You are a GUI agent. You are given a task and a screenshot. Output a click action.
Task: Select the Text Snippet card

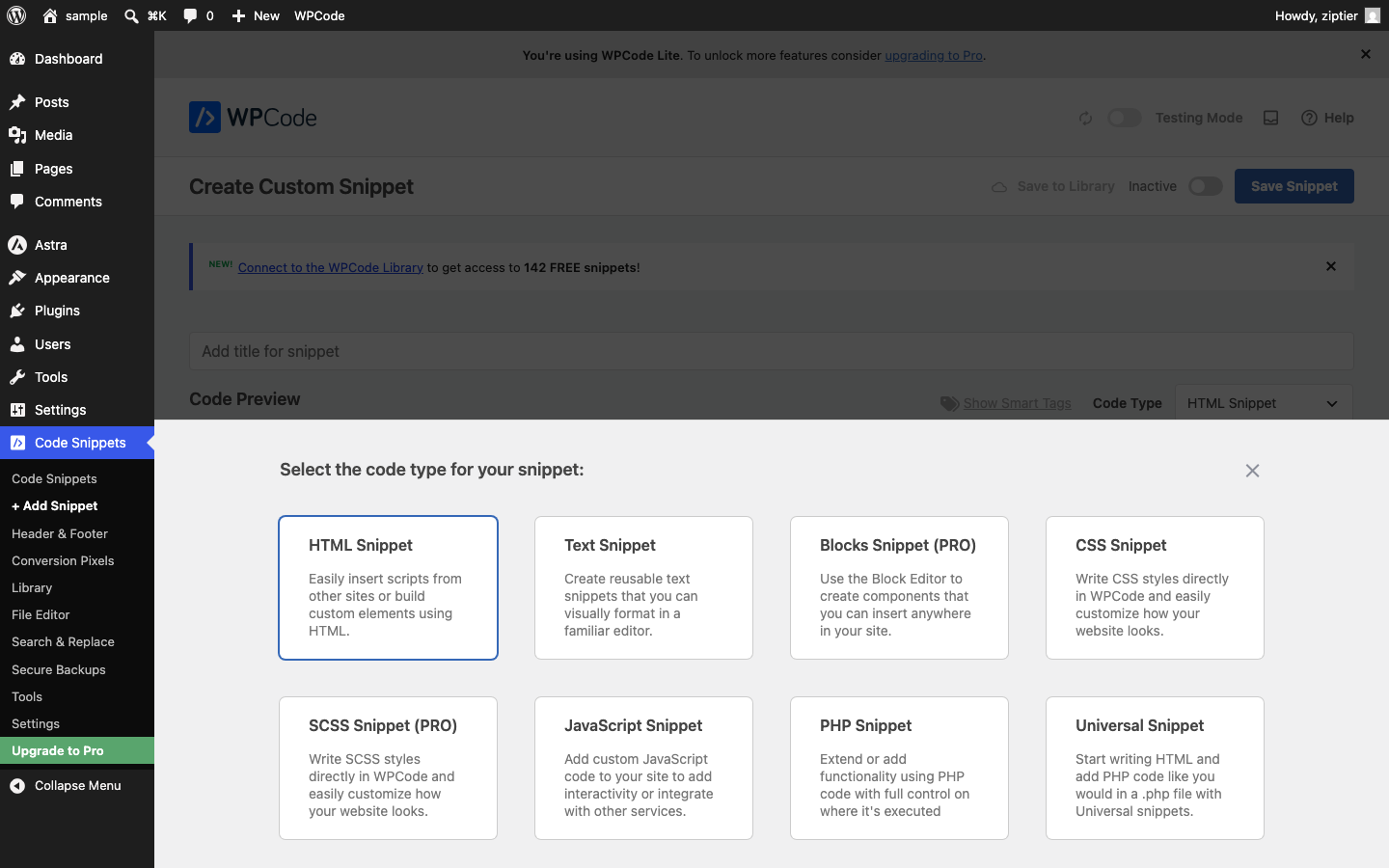coord(643,587)
